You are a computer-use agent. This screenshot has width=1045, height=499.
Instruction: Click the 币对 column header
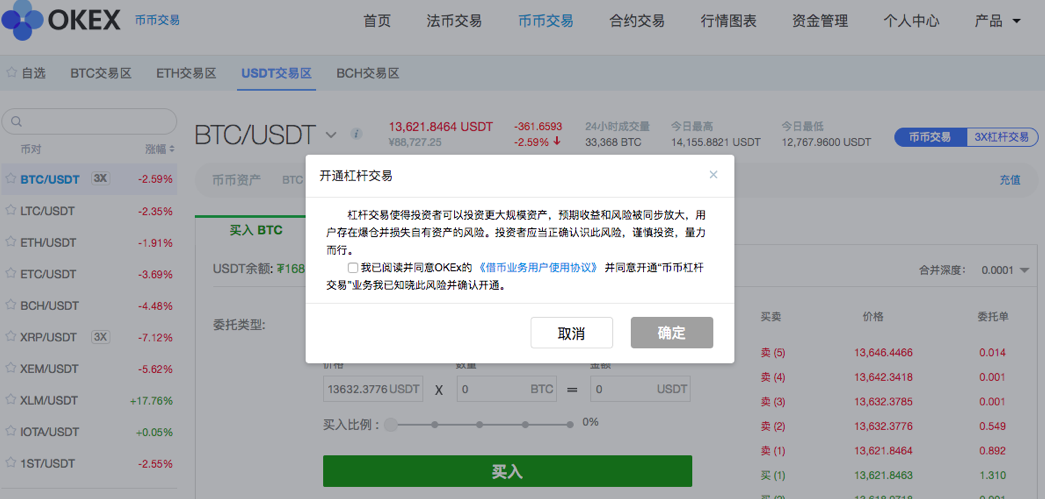click(31, 149)
